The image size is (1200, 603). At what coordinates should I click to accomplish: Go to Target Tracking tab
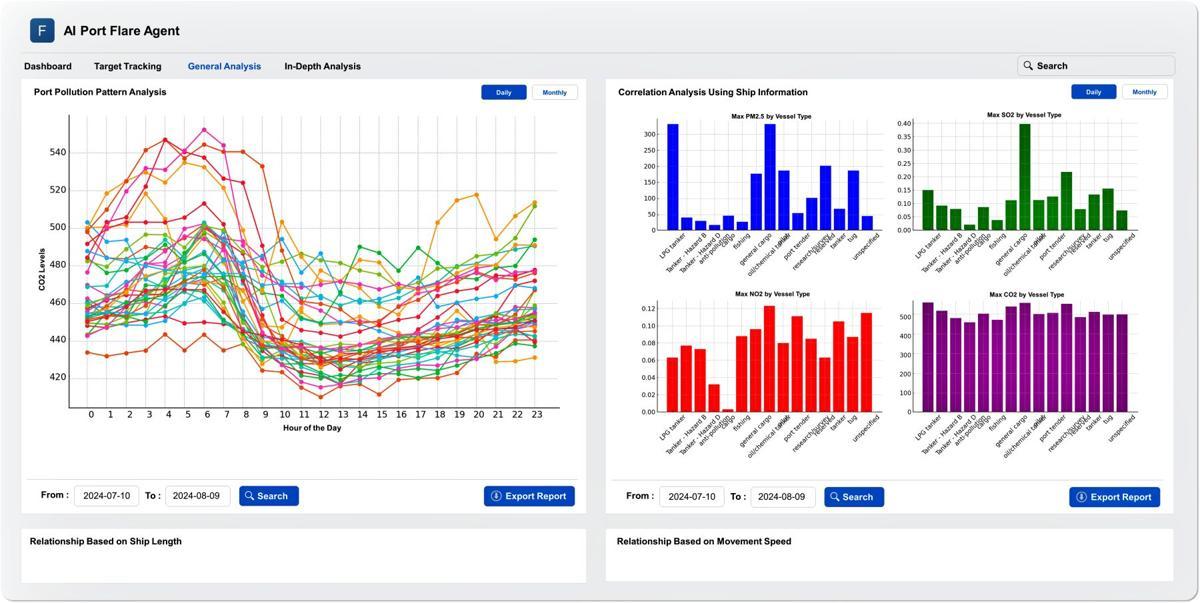tap(127, 66)
